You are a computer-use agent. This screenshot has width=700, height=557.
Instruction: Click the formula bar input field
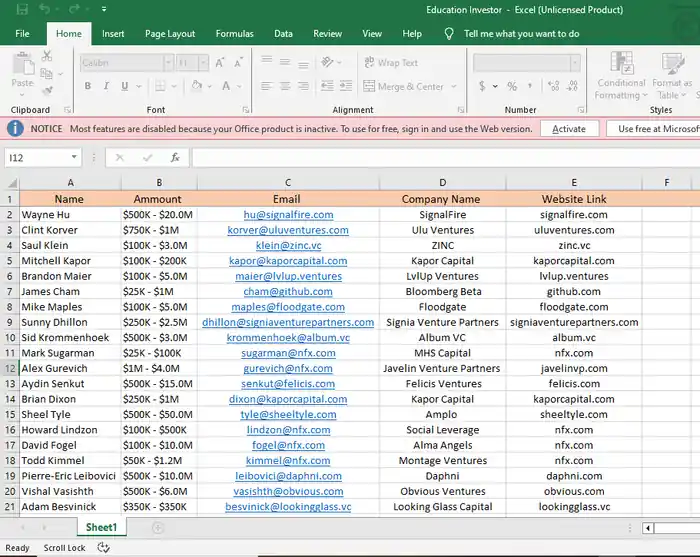pos(446,158)
